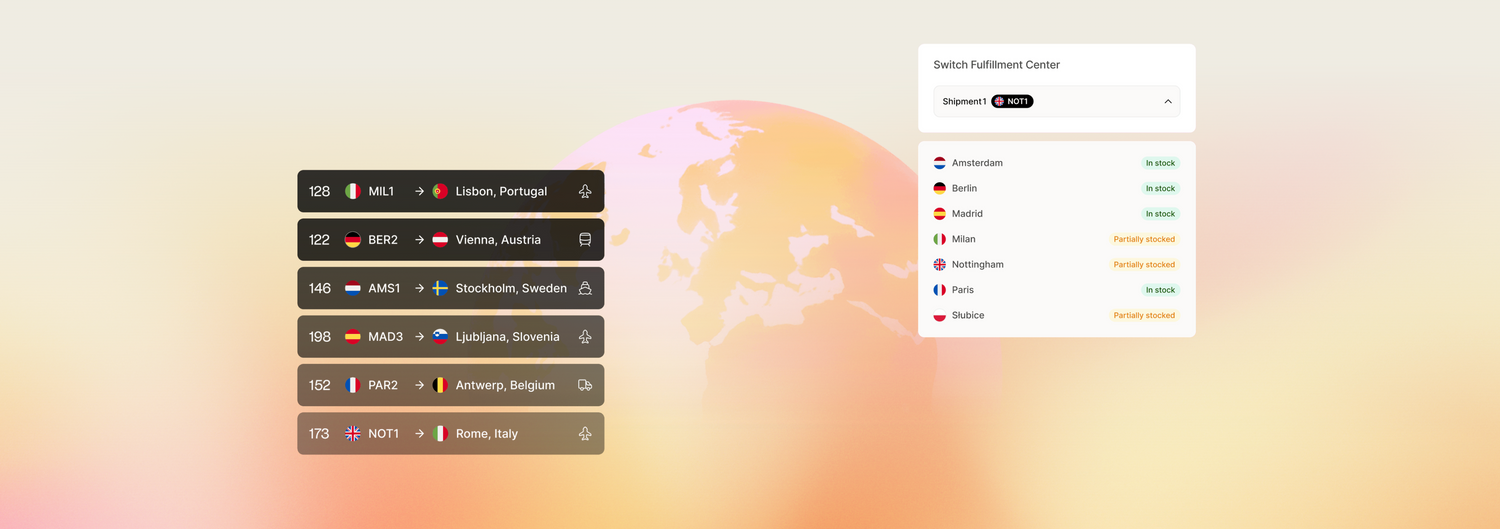Select the Madrid fulfillment center option

pos(967,214)
